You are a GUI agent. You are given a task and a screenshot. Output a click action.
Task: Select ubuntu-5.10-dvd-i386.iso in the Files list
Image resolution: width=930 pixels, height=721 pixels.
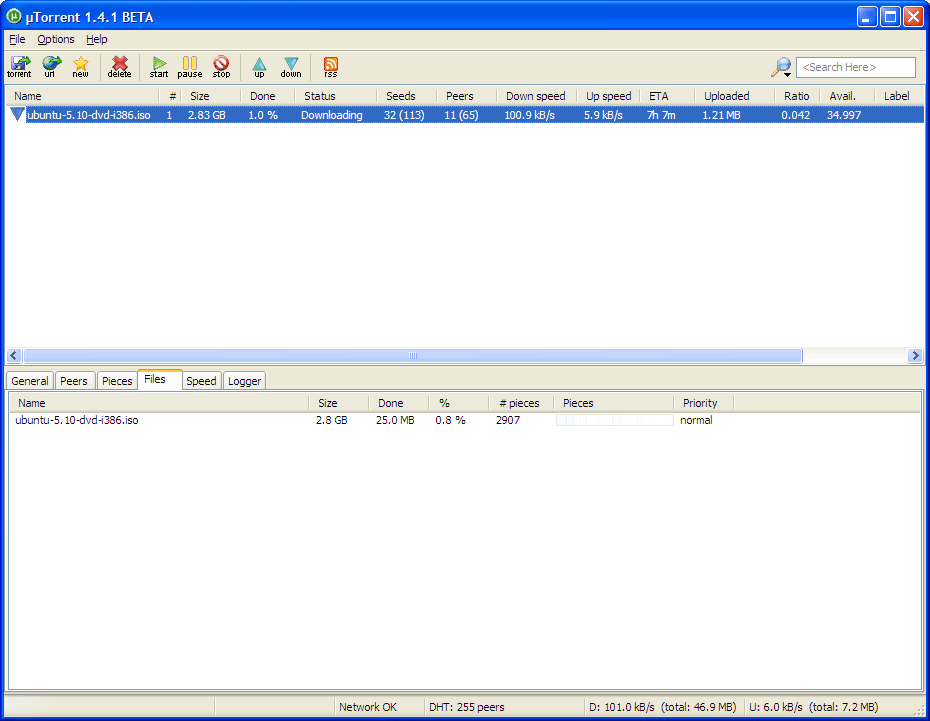(x=77, y=420)
